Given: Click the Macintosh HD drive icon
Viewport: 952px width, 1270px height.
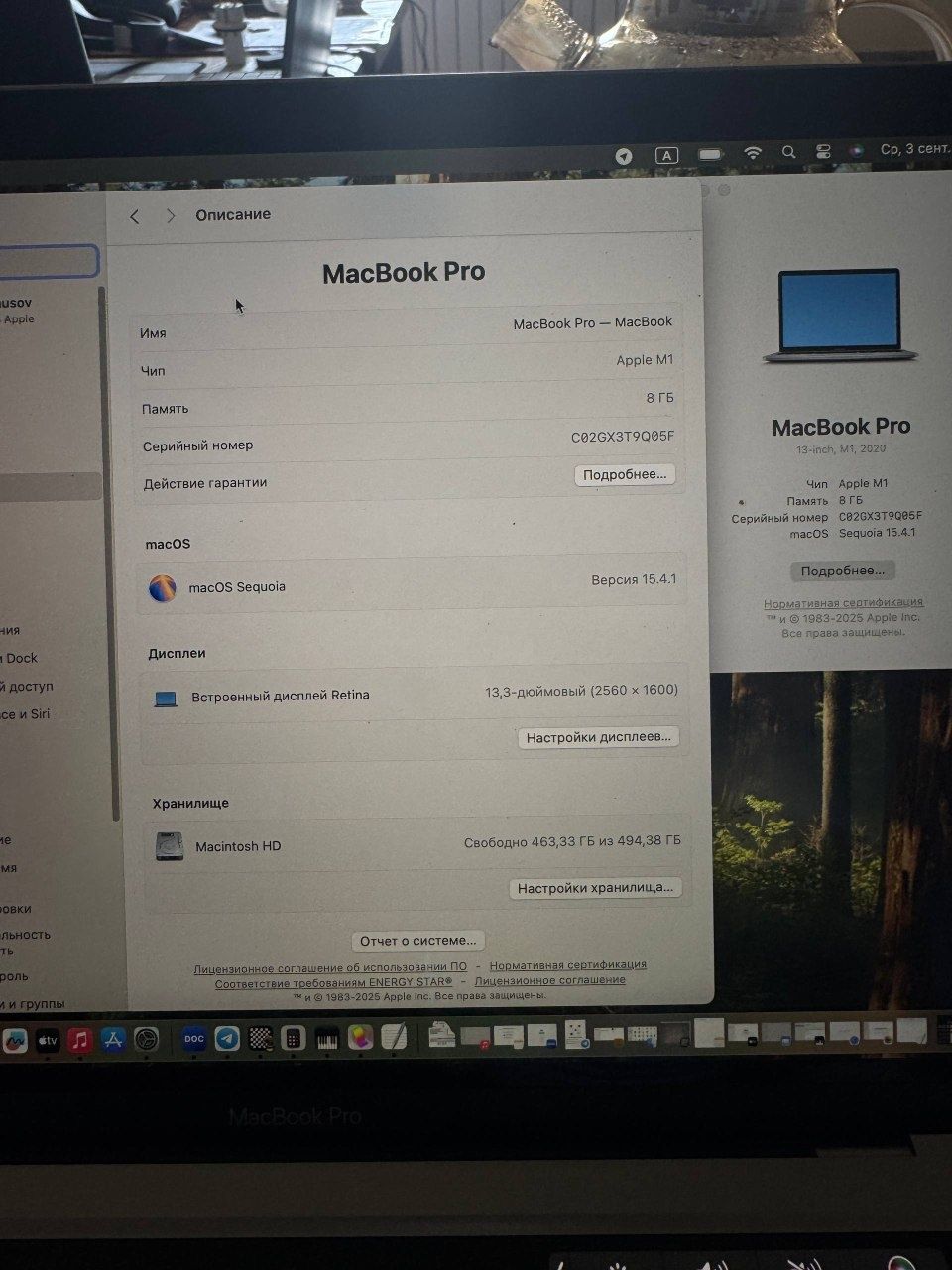Looking at the screenshot, I should [170, 846].
